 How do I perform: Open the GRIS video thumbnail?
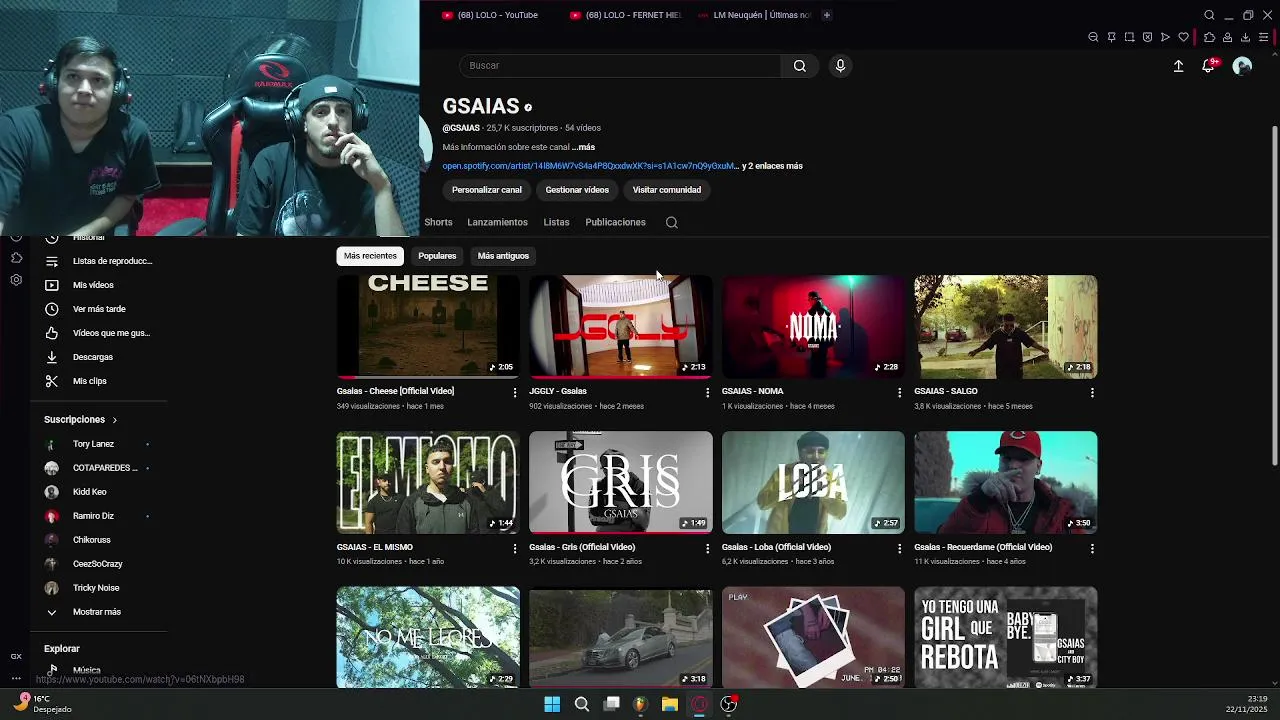click(x=621, y=483)
